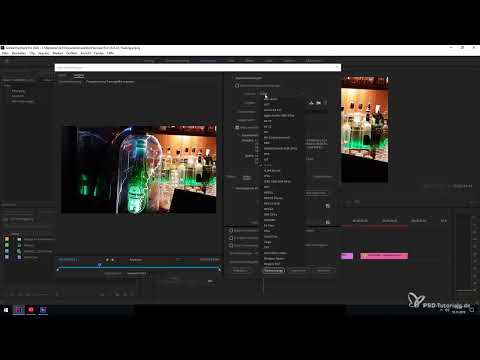Viewport: 480px width, 360px height.
Task: Select Apple ProRes MXF OP1a format
Action: [x=279, y=115]
